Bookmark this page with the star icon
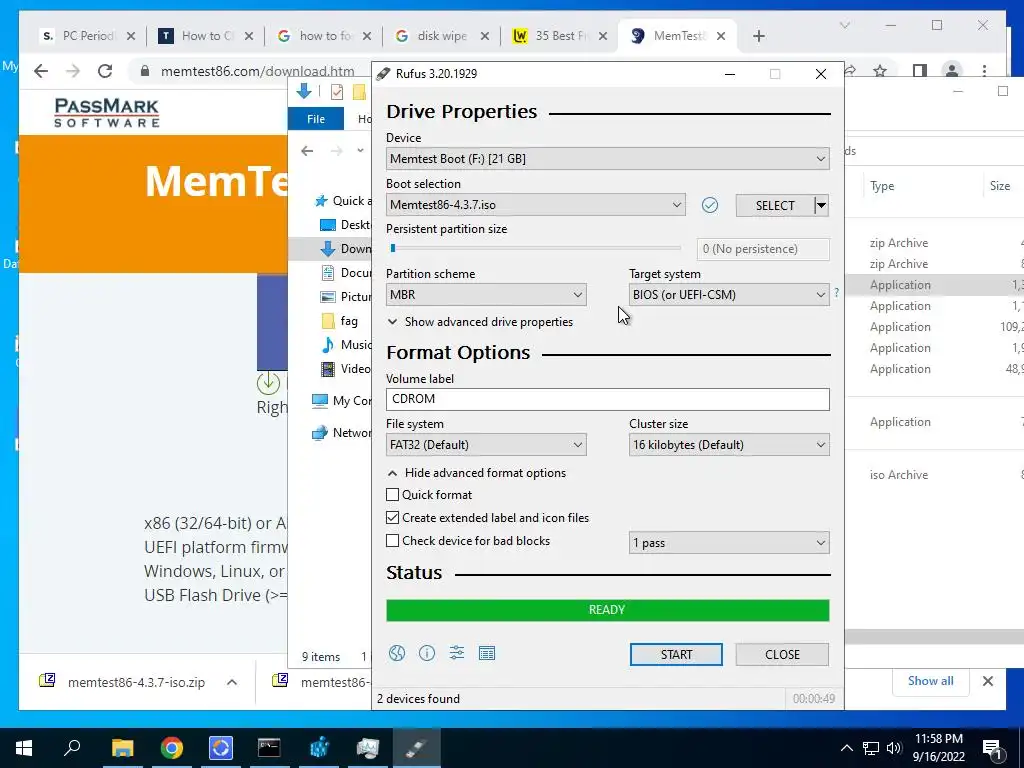1024x768 pixels. (880, 71)
